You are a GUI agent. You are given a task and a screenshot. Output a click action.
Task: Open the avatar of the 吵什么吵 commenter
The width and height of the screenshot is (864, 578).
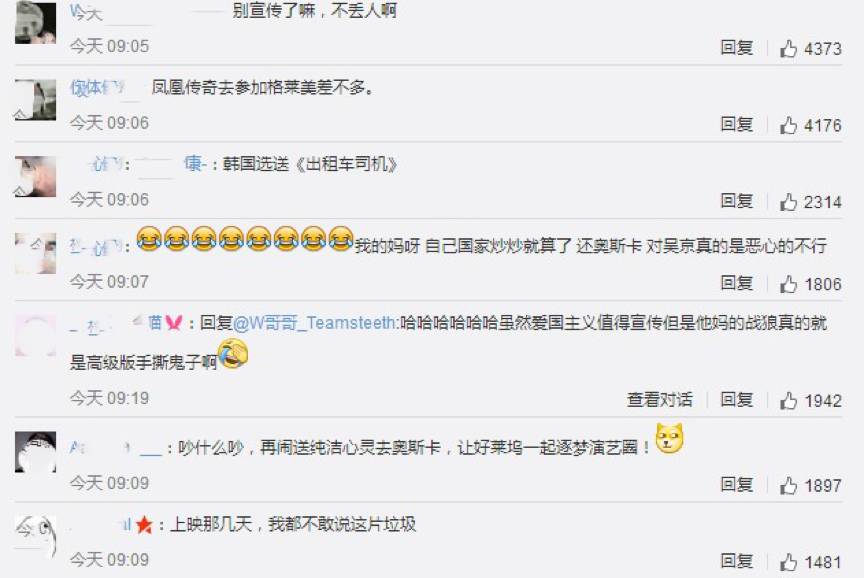[x=35, y=452]
